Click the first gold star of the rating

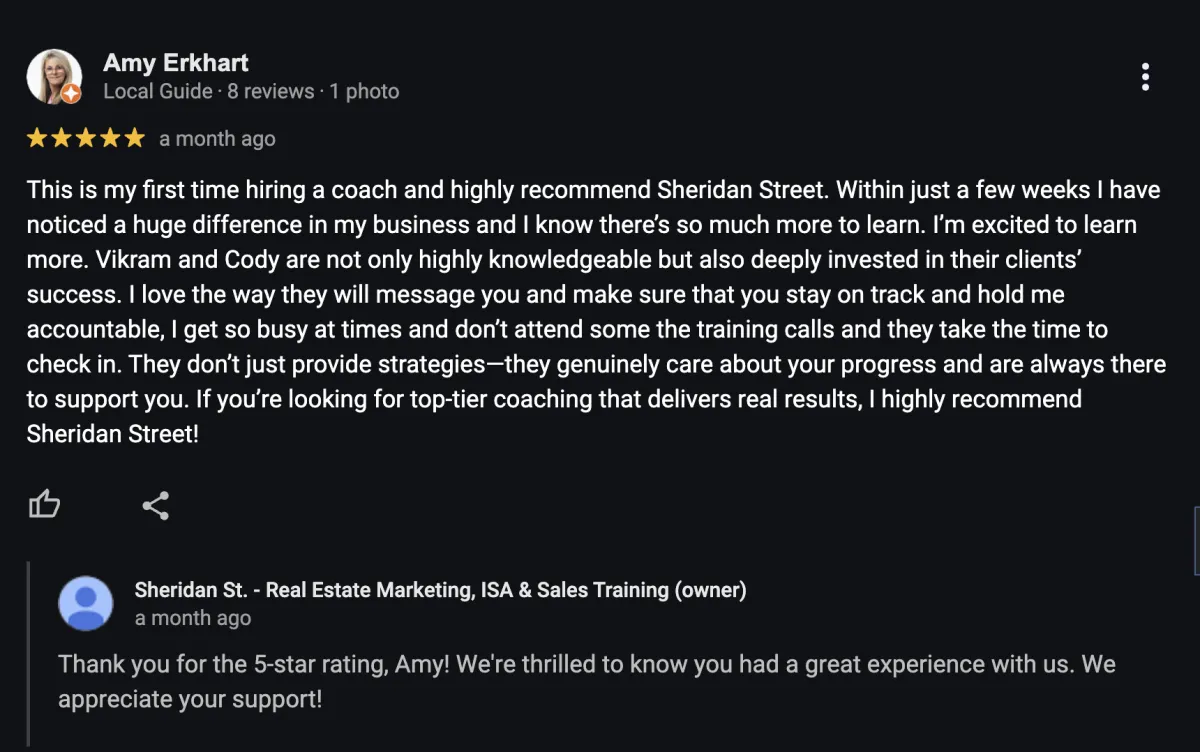coord(38,138)
